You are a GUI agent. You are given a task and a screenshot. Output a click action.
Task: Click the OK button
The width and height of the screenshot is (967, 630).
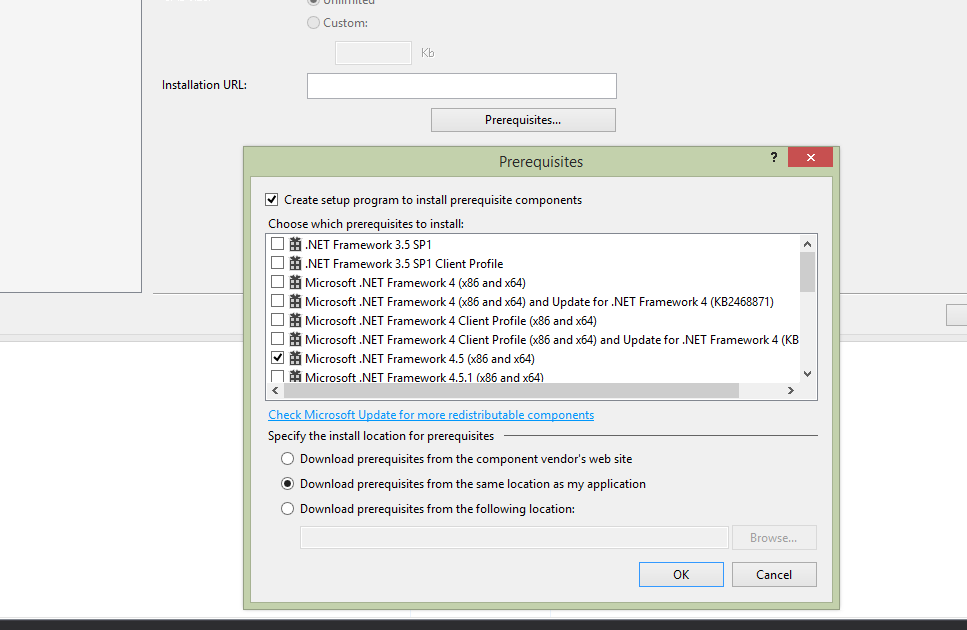point(681,574)
